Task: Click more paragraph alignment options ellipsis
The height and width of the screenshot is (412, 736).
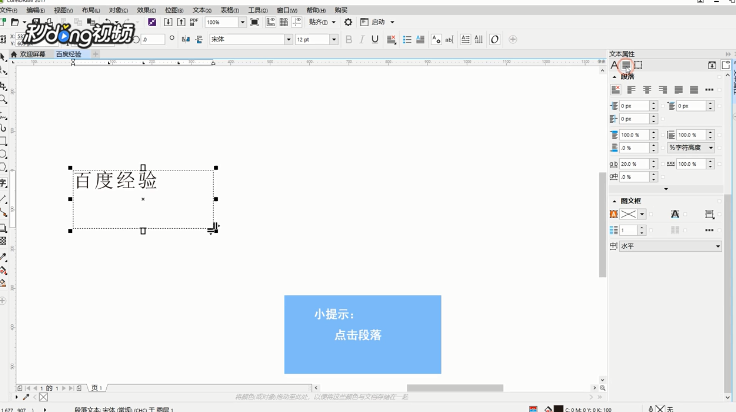Action: point(709,90)
